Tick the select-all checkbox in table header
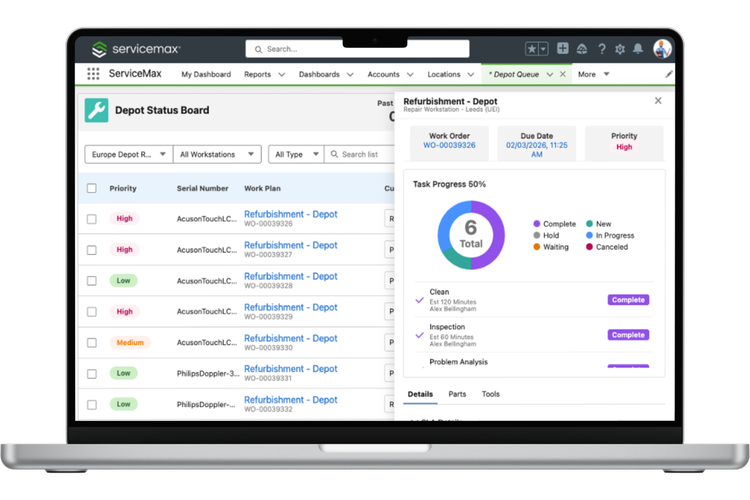 coord(92,188)
